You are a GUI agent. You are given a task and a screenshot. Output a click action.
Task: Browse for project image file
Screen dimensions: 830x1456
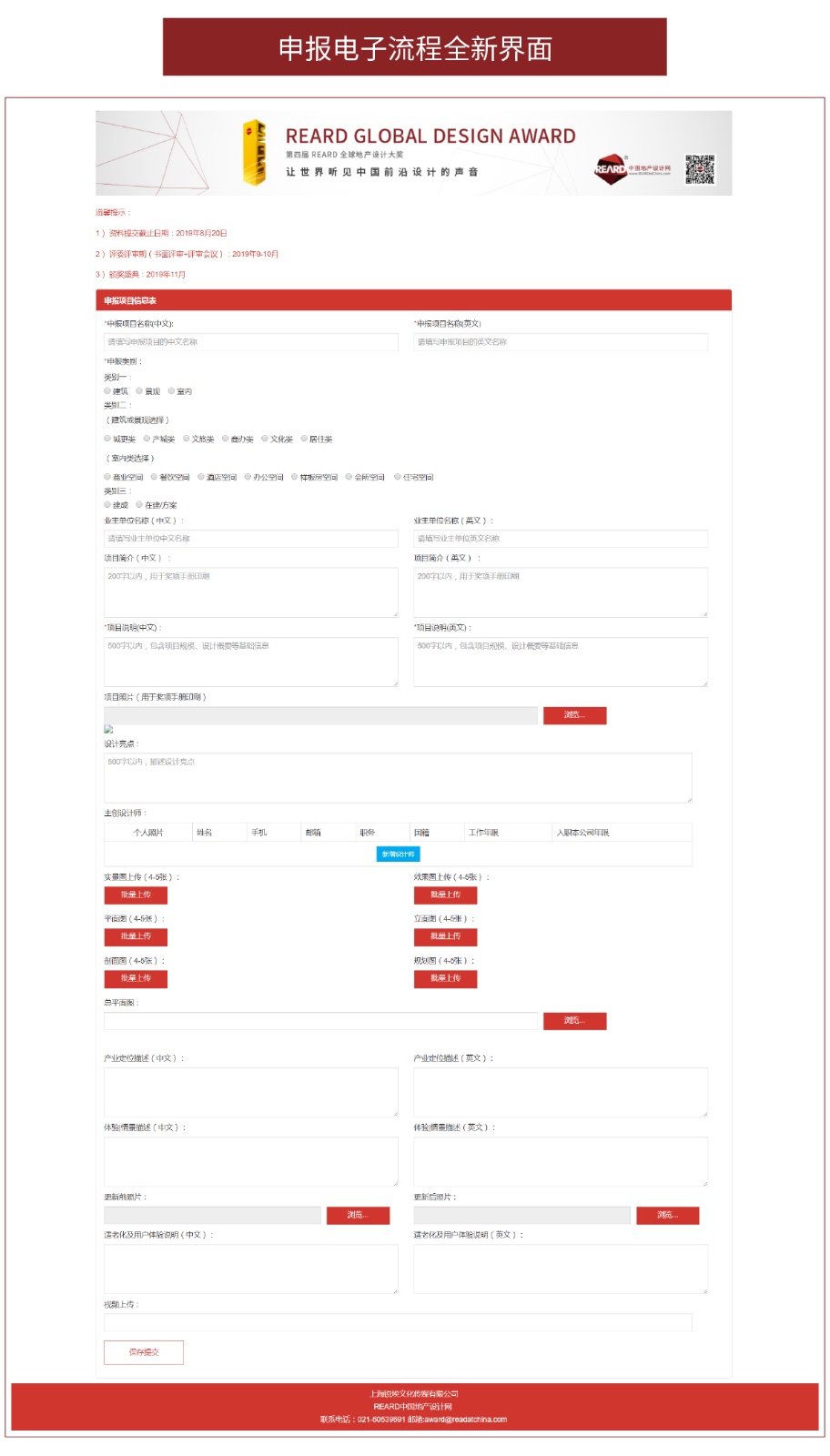point(574,715)
